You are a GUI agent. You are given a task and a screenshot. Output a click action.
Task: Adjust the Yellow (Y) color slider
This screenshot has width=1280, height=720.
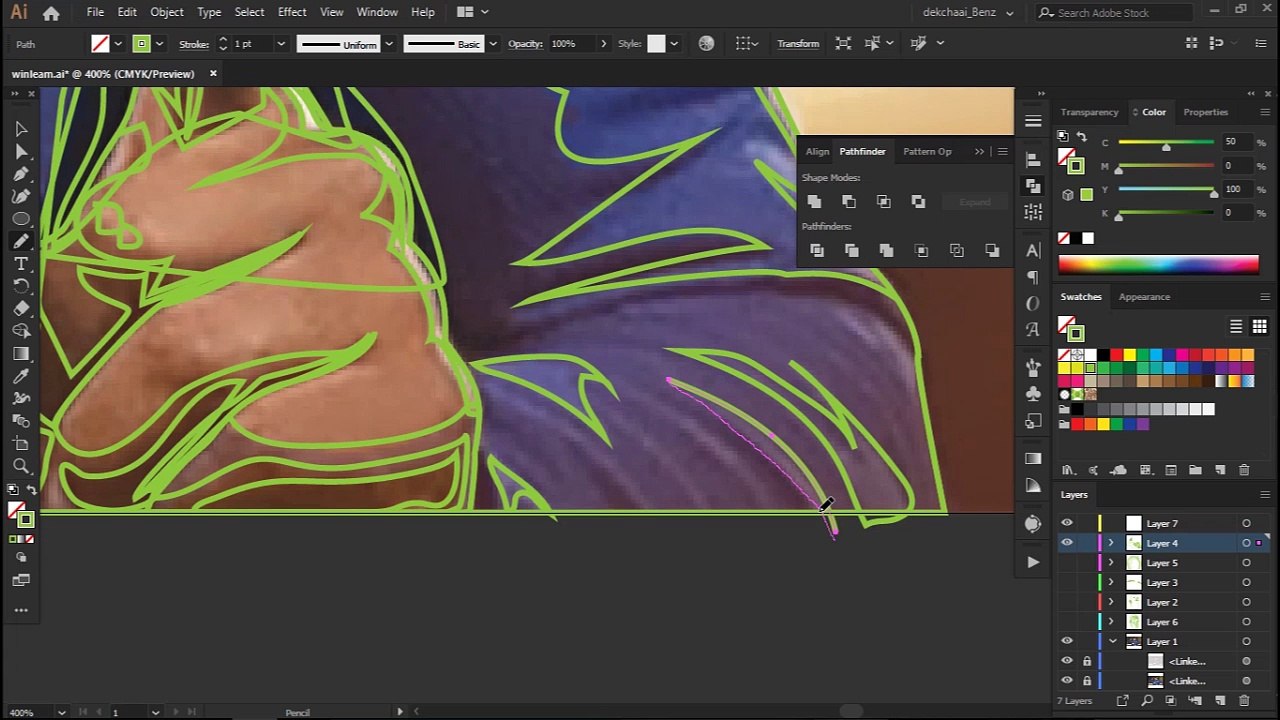[1166, 190]
